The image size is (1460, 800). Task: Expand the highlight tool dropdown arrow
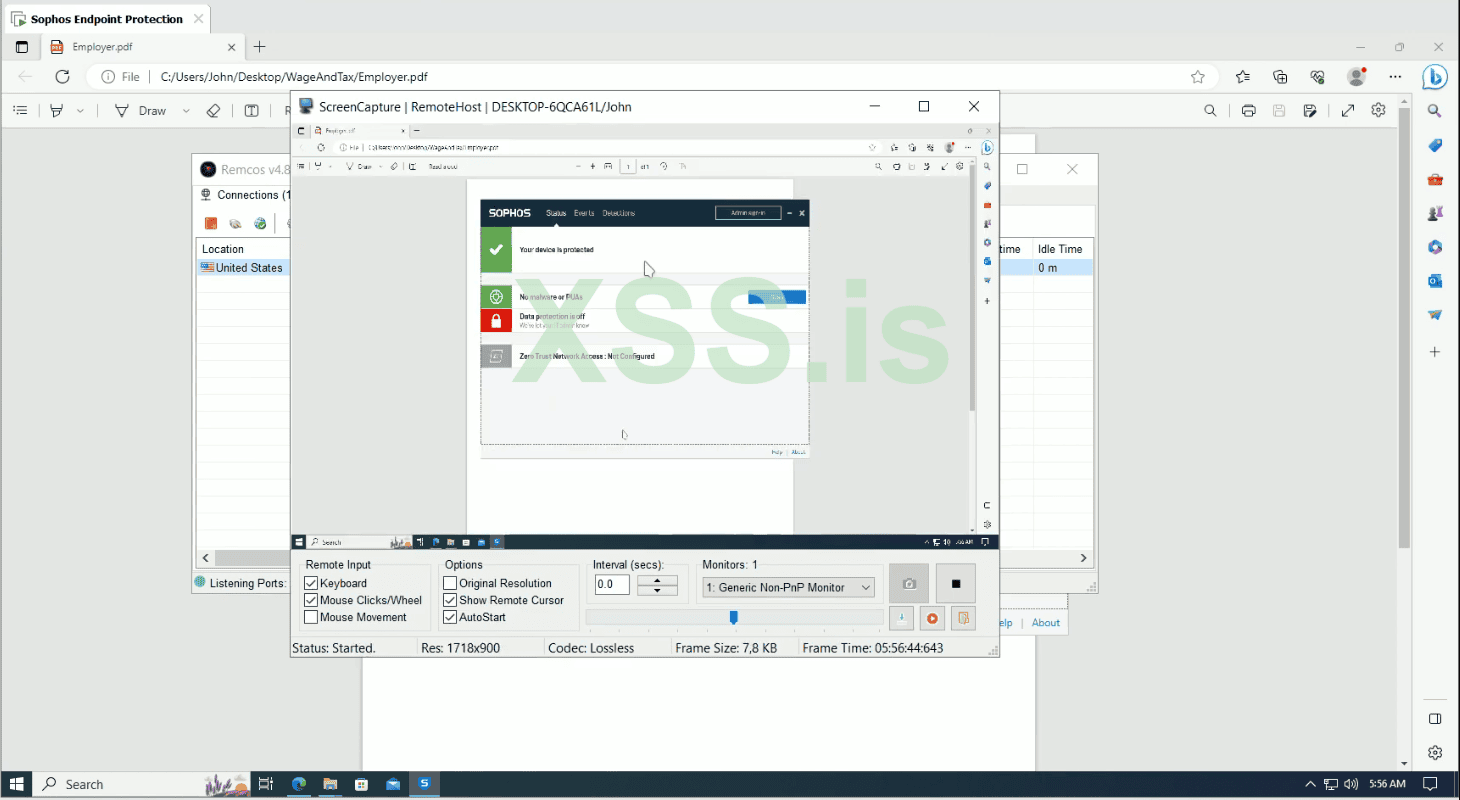click(80, 111)
